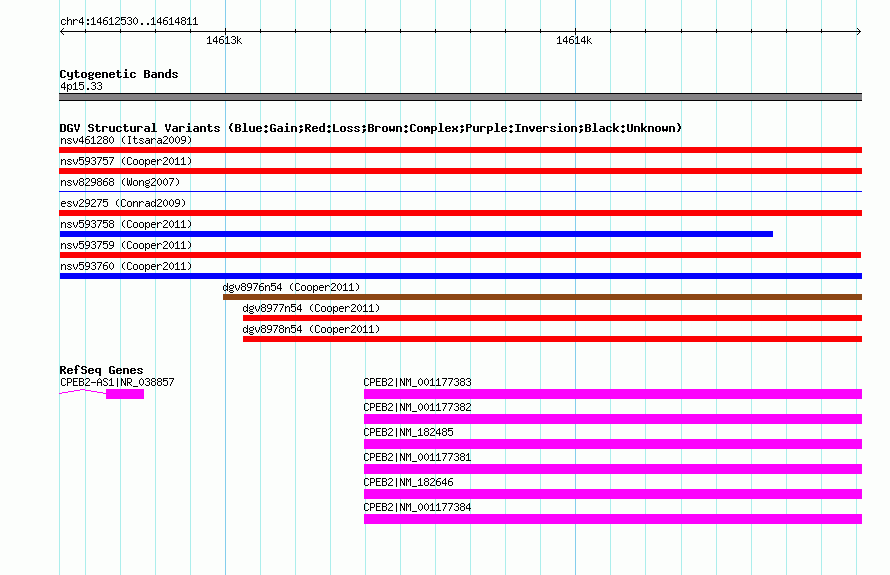Open the dgv8977n54 (Cooper2011) label

tap(311, 308)
